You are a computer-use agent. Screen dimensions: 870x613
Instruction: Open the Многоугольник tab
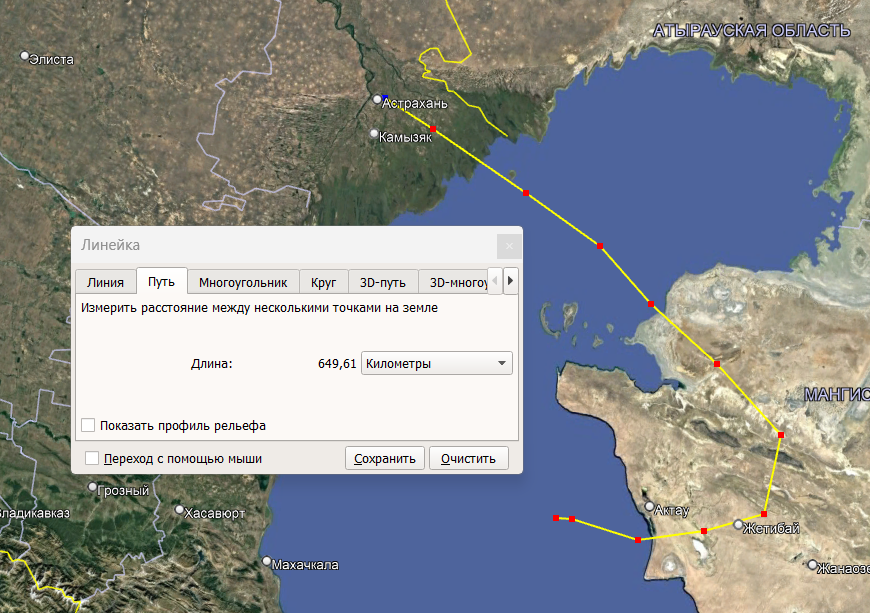[243, 282]
